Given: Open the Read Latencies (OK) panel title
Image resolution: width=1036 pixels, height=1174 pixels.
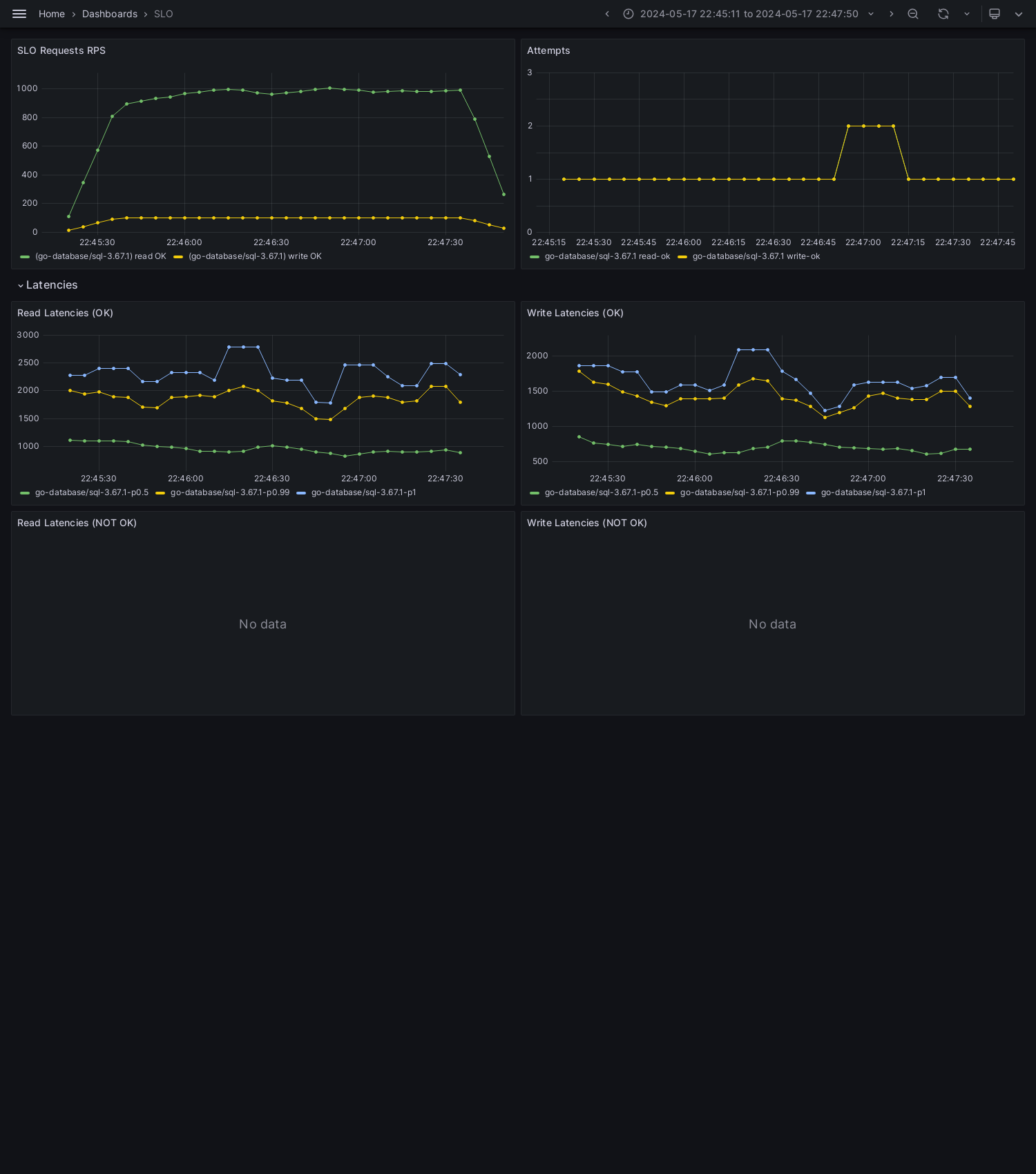Looking at the screenshot, I should [x=65, y=313].
